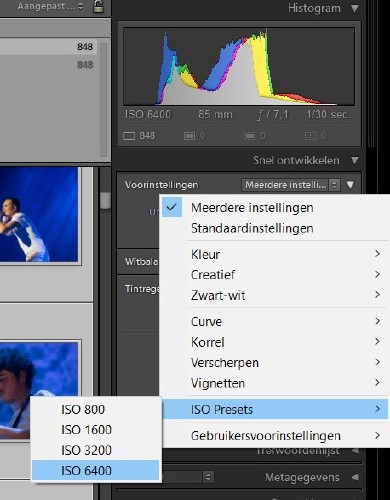
Task: Expand Voorinstellingen section disclosure triangle
Action: click(x=350, y=185)
